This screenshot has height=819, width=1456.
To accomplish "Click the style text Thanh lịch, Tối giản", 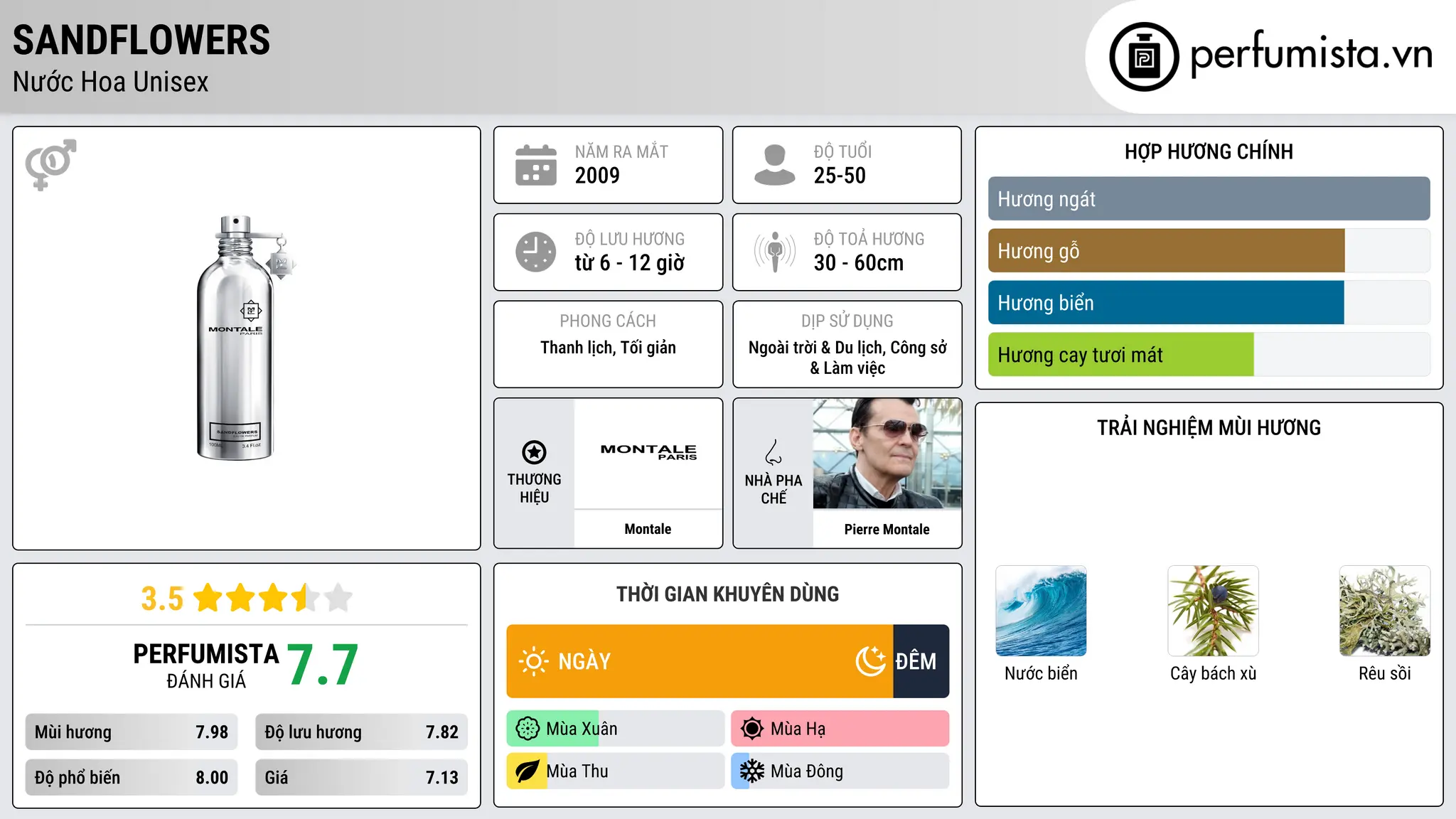I will 609,348.
